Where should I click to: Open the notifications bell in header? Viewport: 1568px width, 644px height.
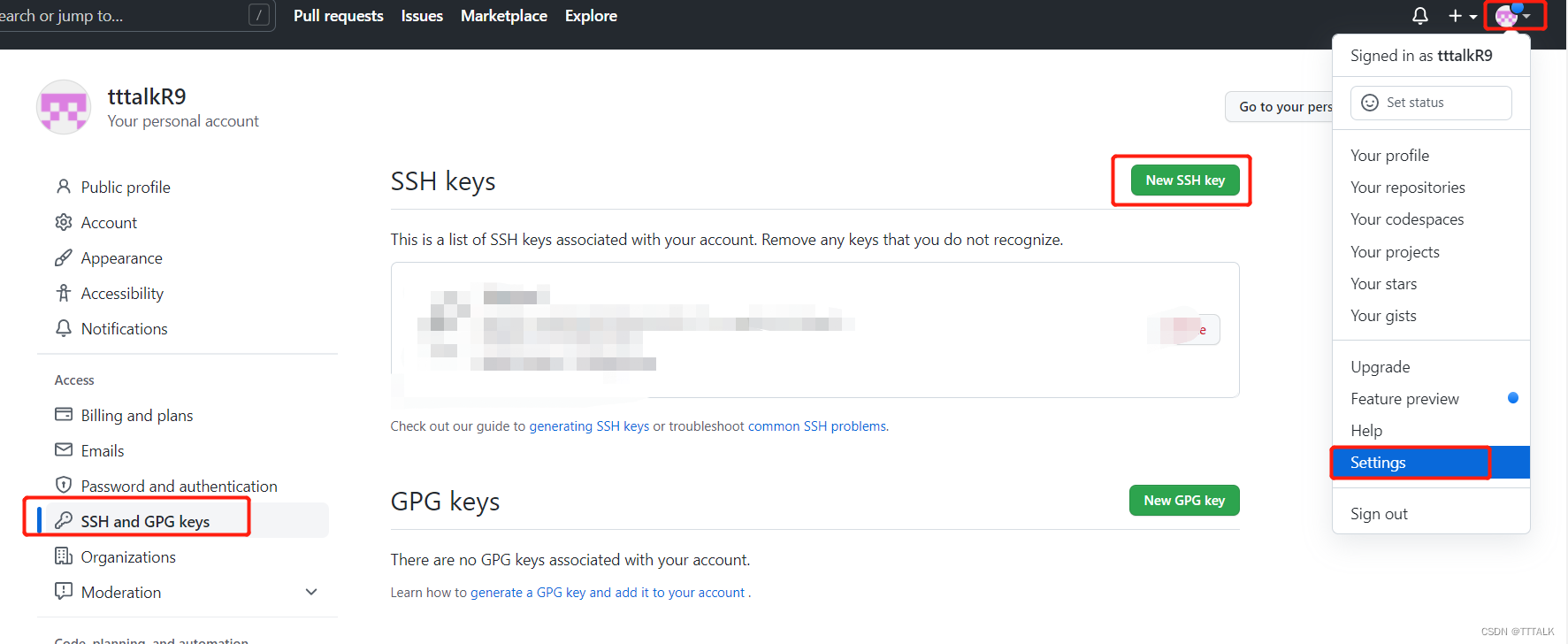(x=1419, y=16)
